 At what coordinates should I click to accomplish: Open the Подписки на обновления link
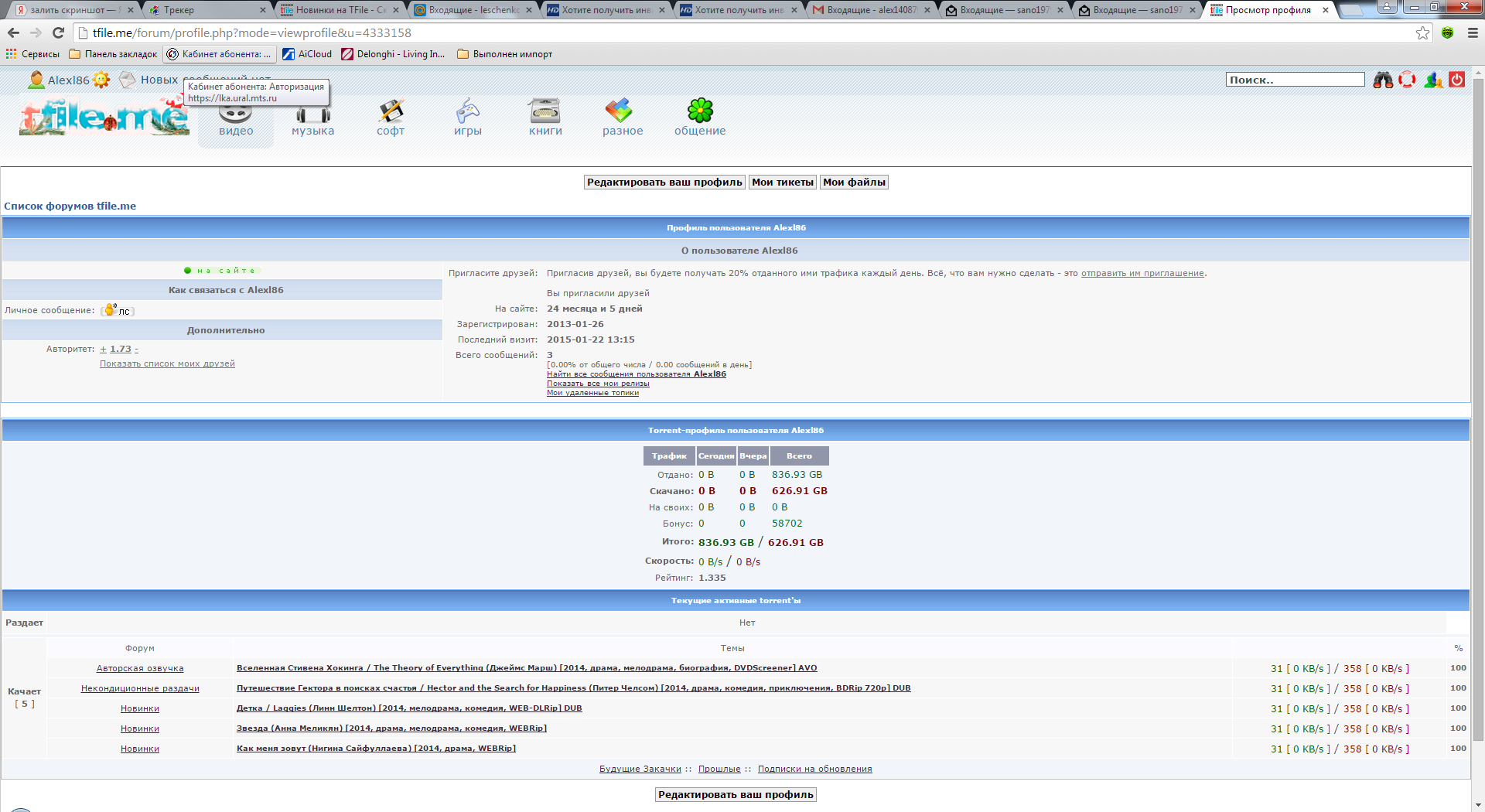[814, 769]
